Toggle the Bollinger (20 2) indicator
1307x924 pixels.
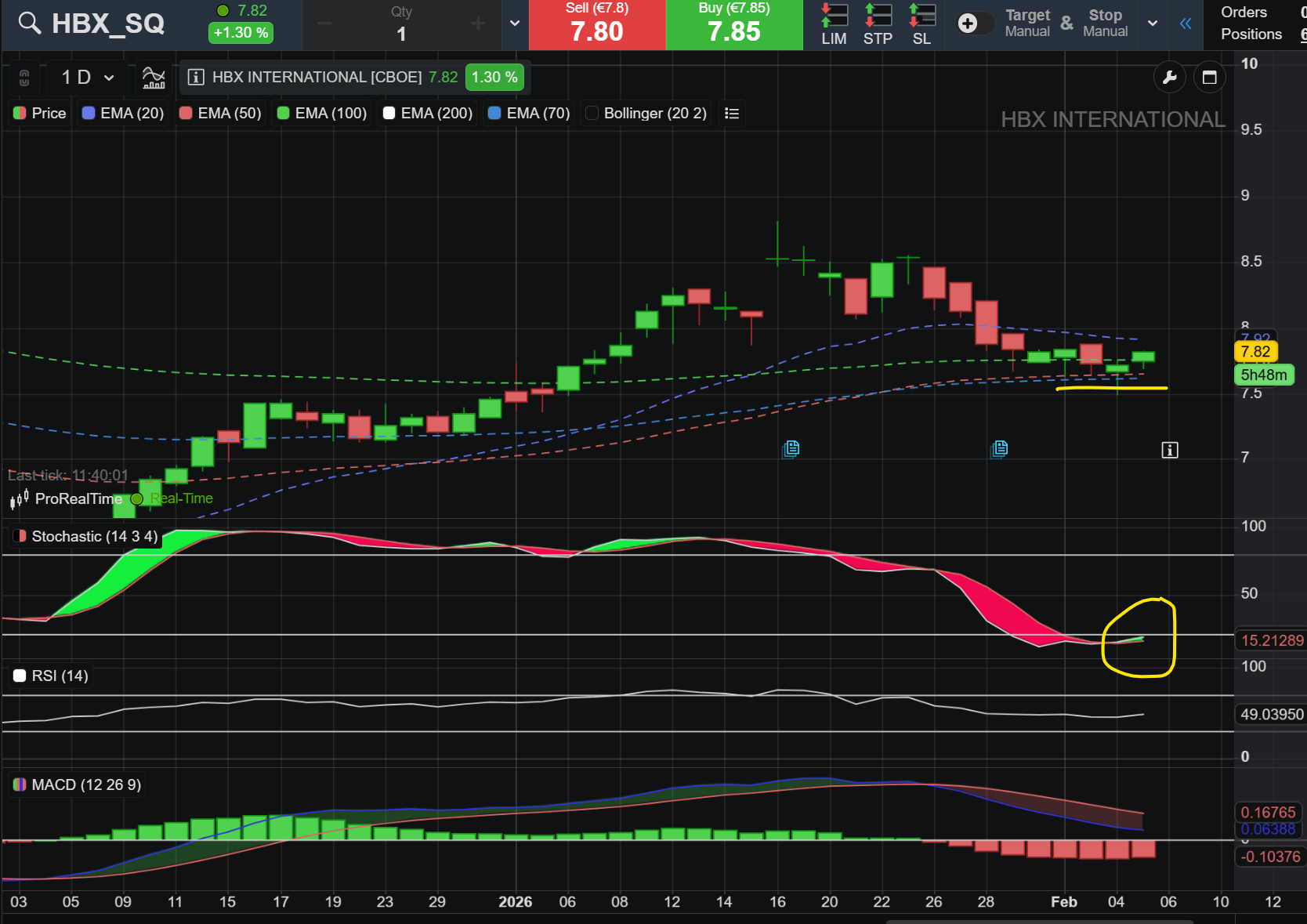(x=646, y=114)
